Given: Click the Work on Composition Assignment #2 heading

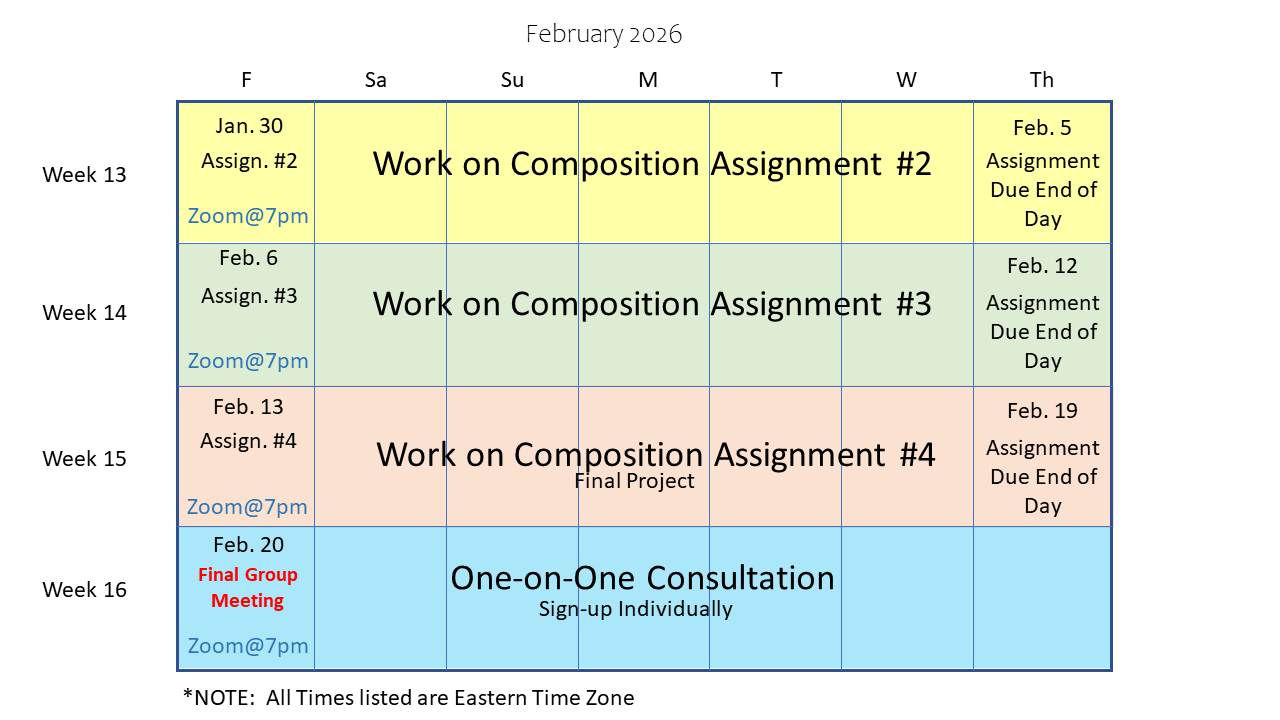Looking at the screenshot, I should [x=652, y=164].
